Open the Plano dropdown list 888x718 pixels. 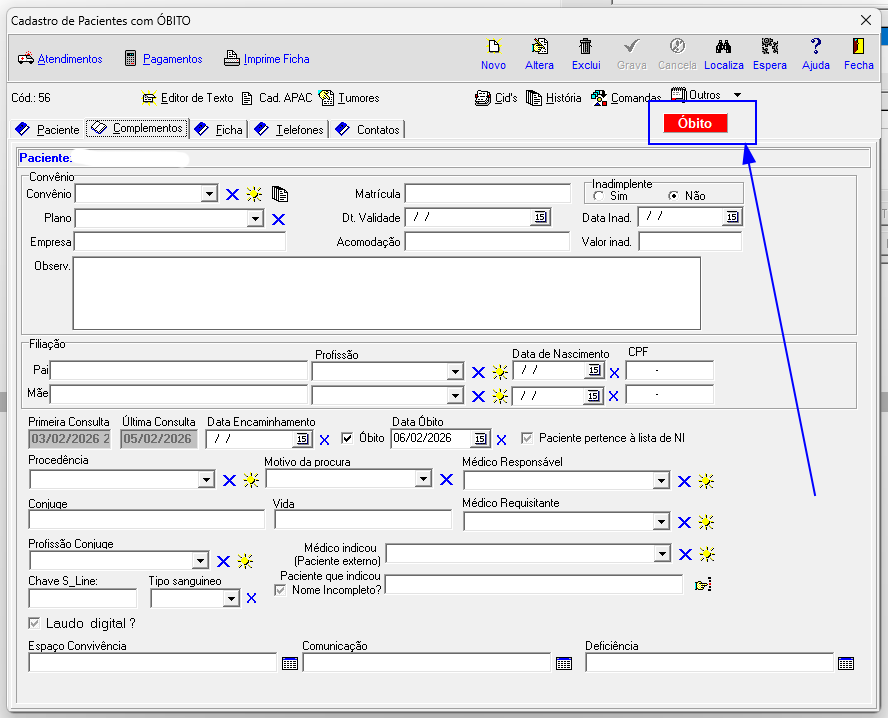pyautogui.click(x=255, y=219)
